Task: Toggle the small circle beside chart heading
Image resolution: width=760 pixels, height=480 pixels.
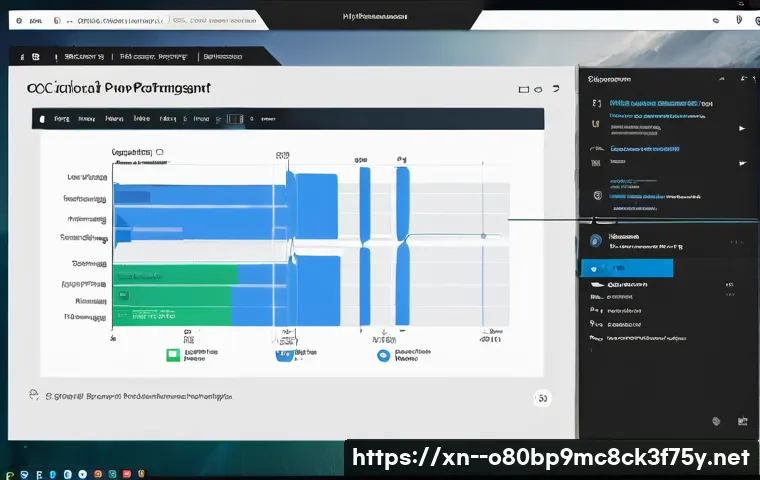Action: point(159,154)
